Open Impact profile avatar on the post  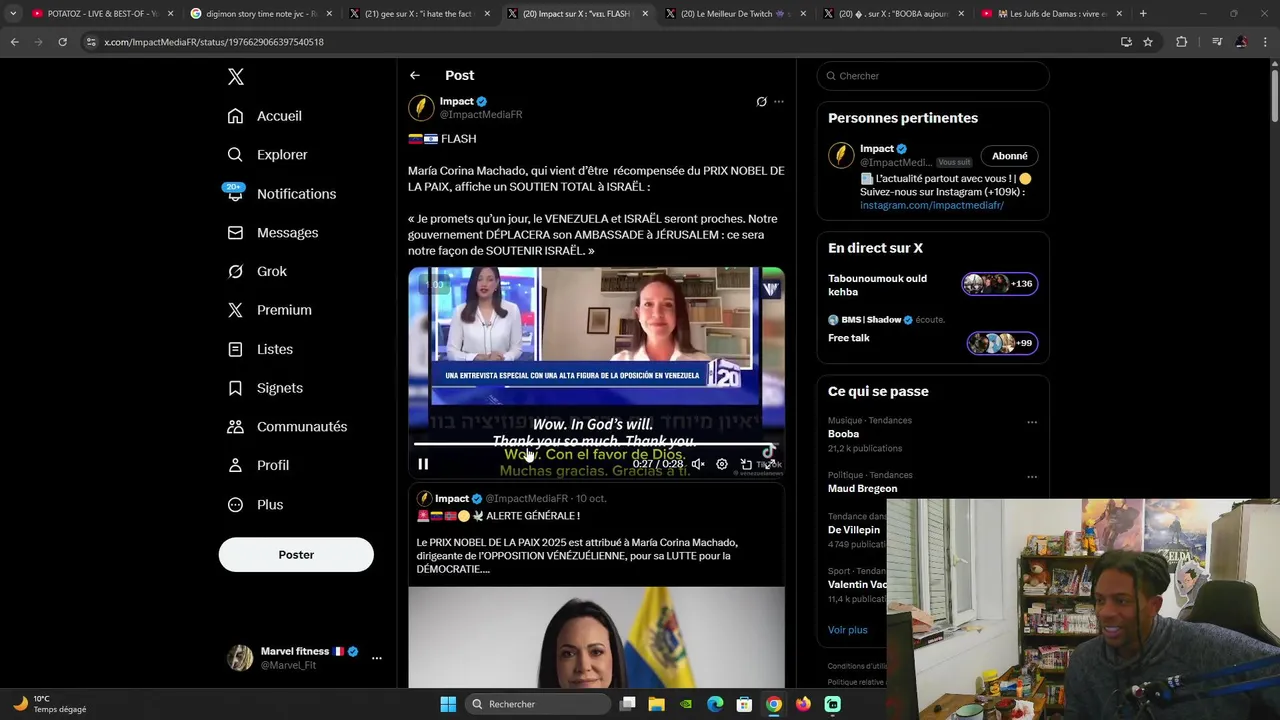tap(421, 107)
